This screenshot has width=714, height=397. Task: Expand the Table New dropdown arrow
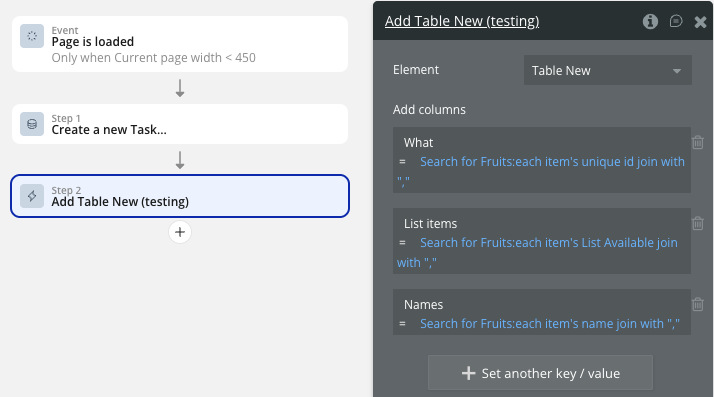click(x=677, y=71)
